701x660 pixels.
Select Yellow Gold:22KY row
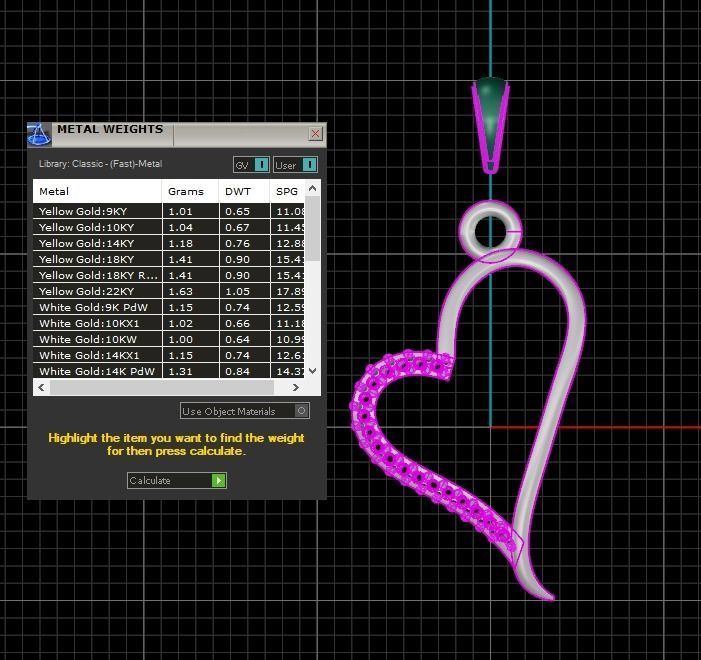(x=169, y=291)
